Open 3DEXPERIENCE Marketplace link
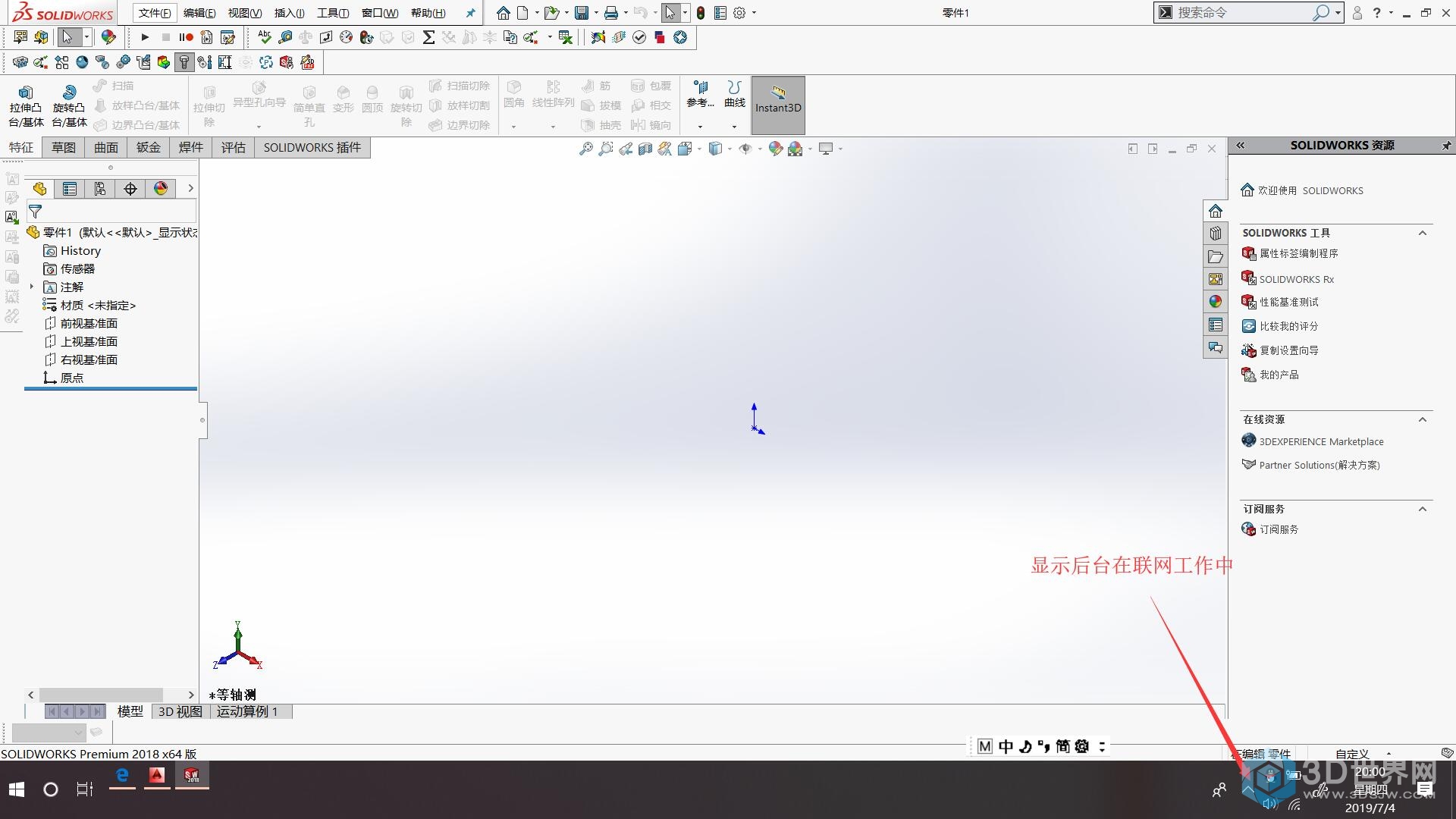 (x=1323, y=441)
